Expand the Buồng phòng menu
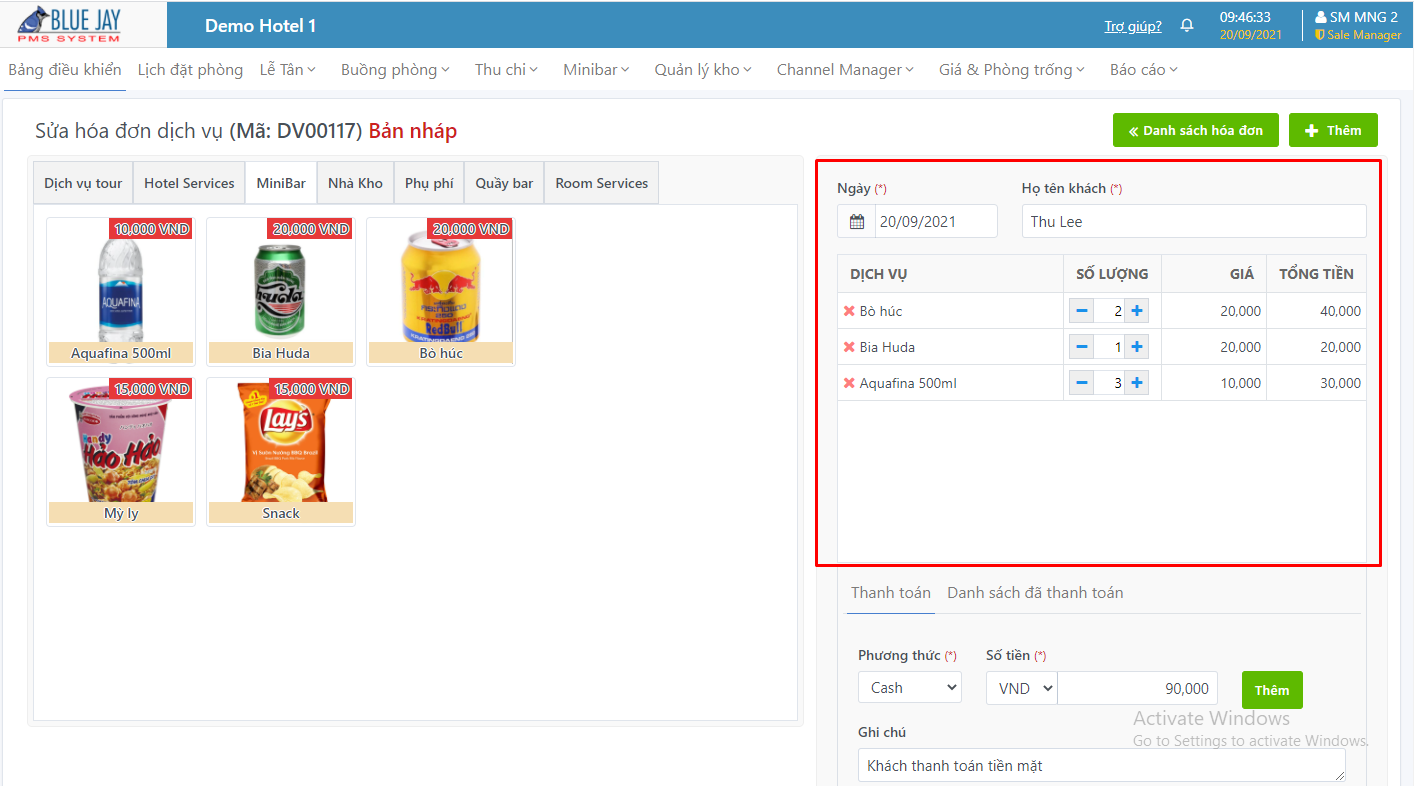 (x=395, y=70)
